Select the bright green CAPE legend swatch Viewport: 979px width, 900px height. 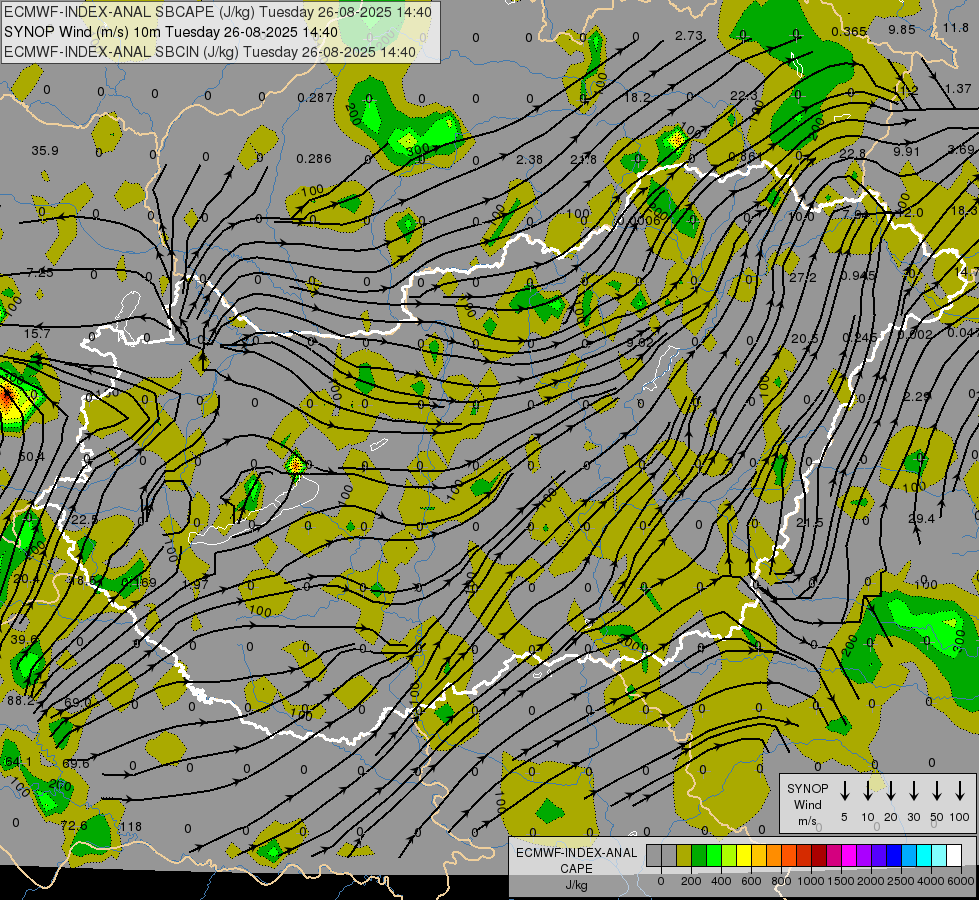pyautogui.click(x=714, y=856)
